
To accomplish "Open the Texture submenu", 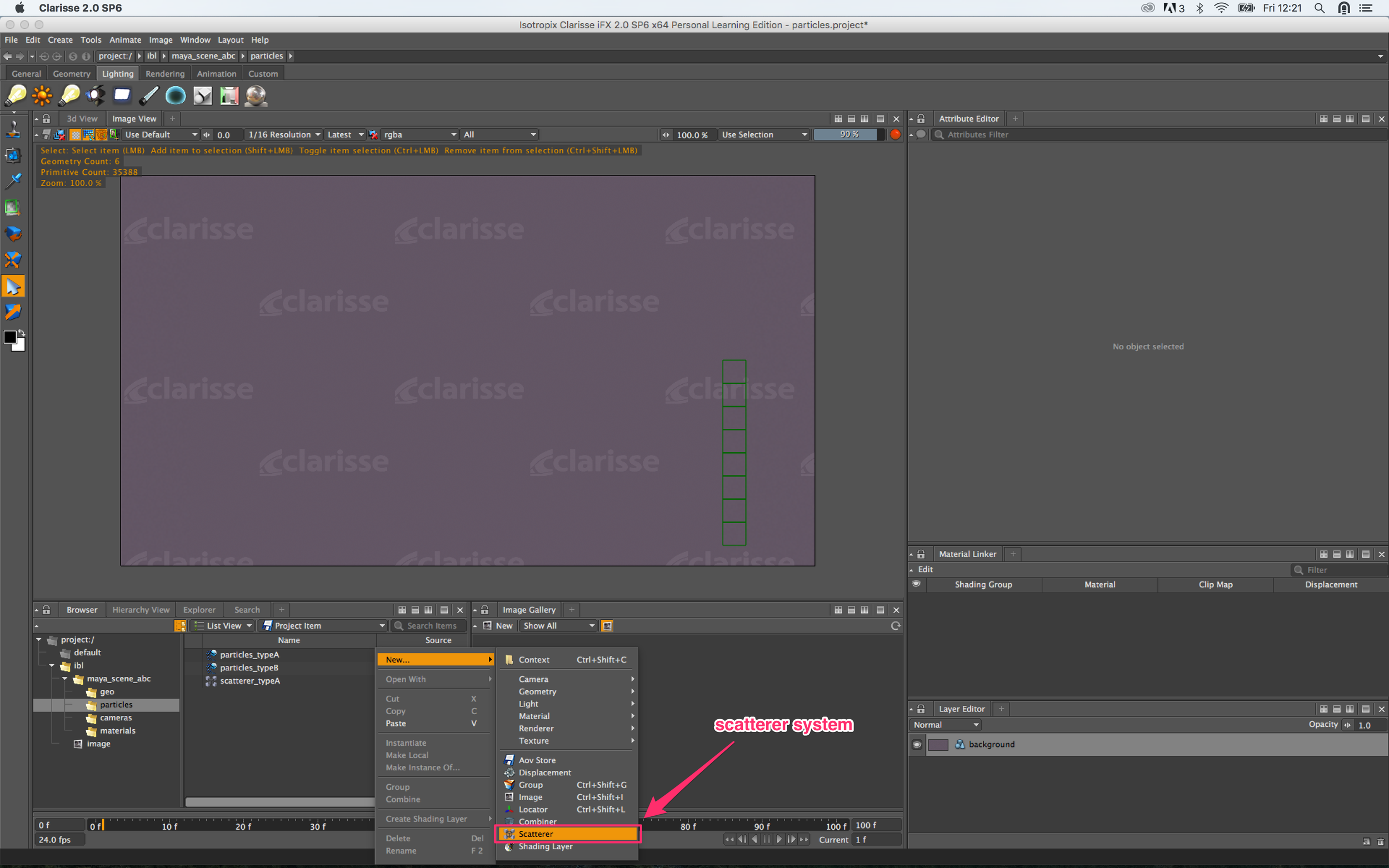I will 568,741.
